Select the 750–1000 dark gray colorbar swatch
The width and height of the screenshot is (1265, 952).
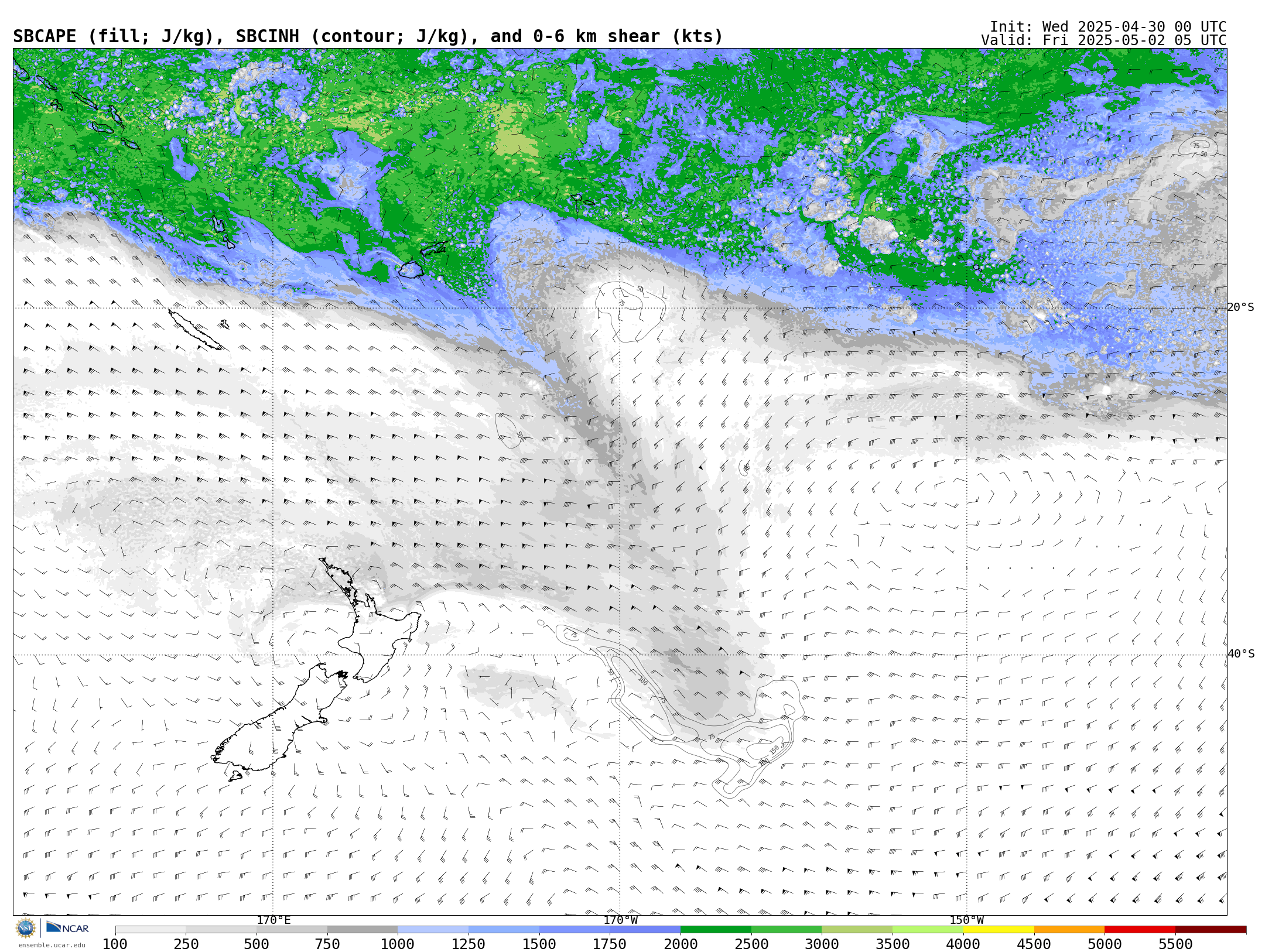tap(363, 930)
